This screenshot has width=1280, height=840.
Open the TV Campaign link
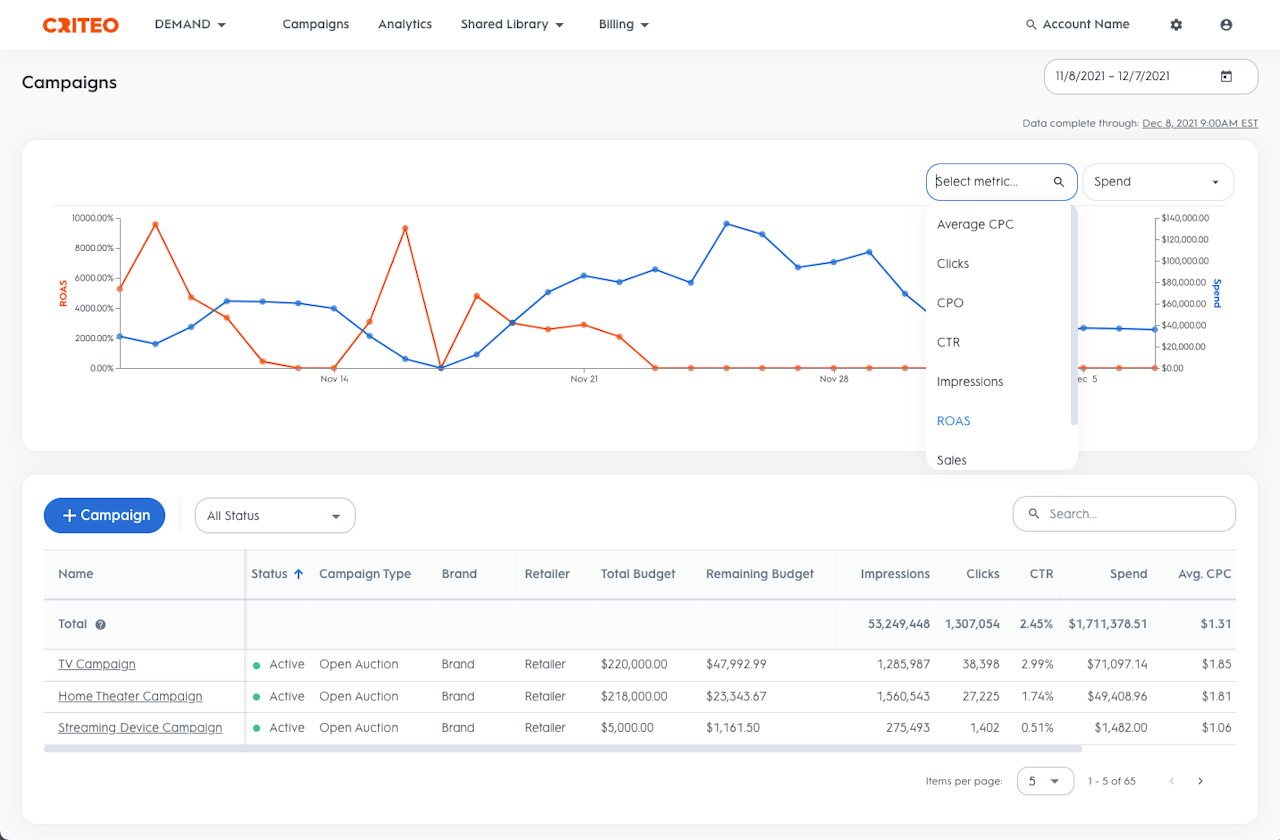coord(96,664)
